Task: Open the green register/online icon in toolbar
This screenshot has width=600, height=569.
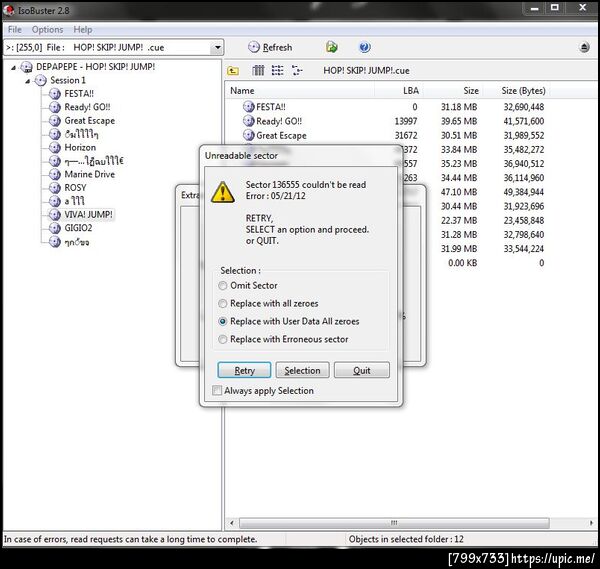Action: [332, 47]
